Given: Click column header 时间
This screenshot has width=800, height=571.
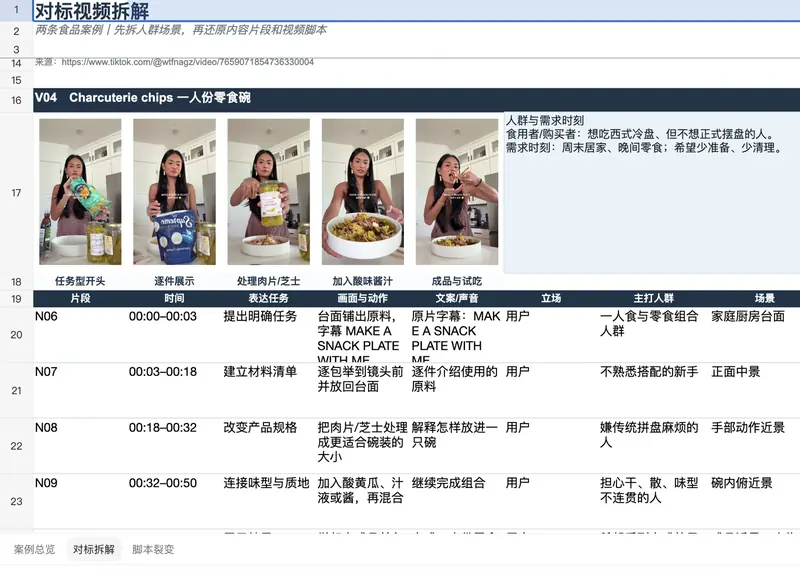Looking at the screenshot, I should 174,298.
